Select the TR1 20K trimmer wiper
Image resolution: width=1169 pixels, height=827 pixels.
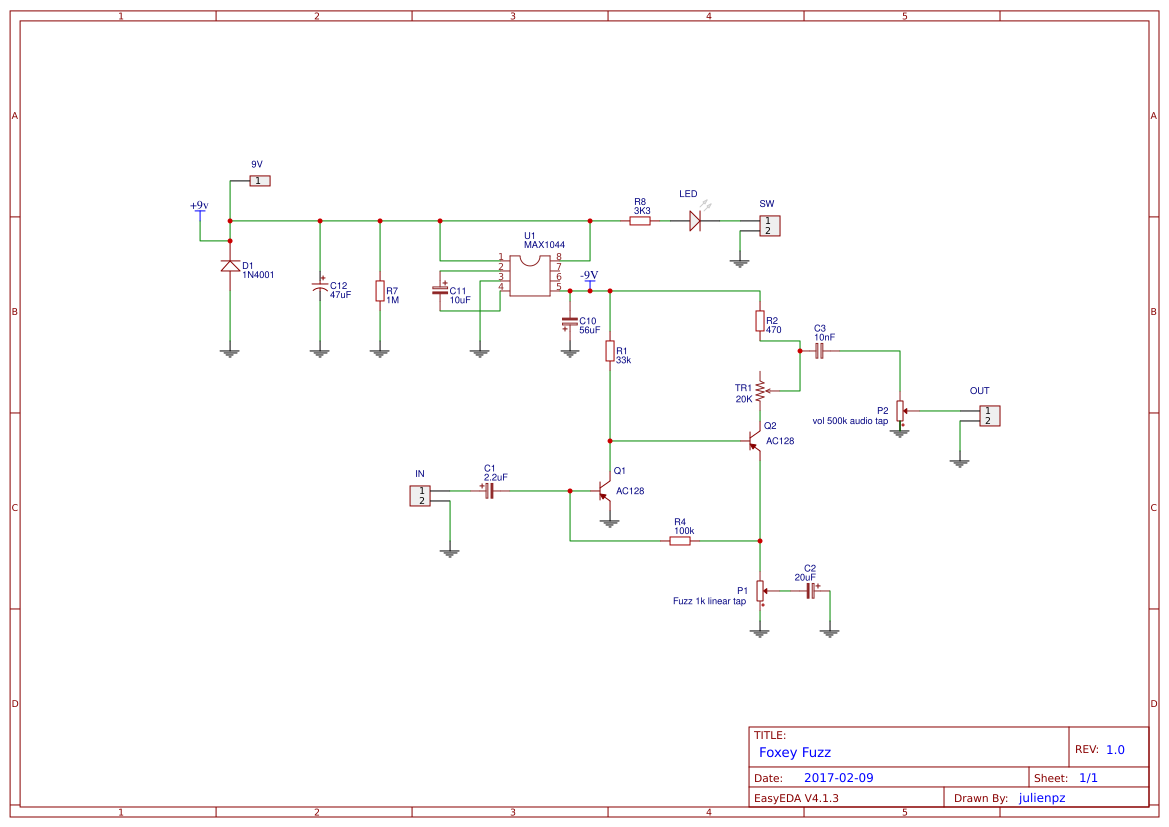coord(768,391)
